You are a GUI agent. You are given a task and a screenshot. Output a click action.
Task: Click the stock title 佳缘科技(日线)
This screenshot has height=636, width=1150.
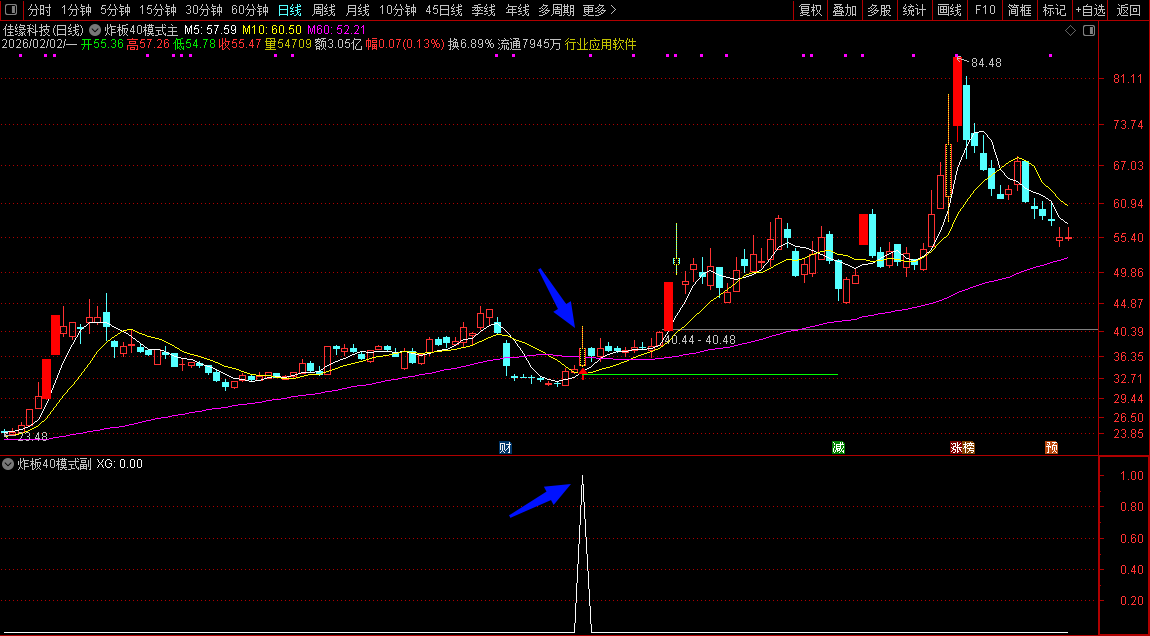pyautogui.click(x=43, y=30)
